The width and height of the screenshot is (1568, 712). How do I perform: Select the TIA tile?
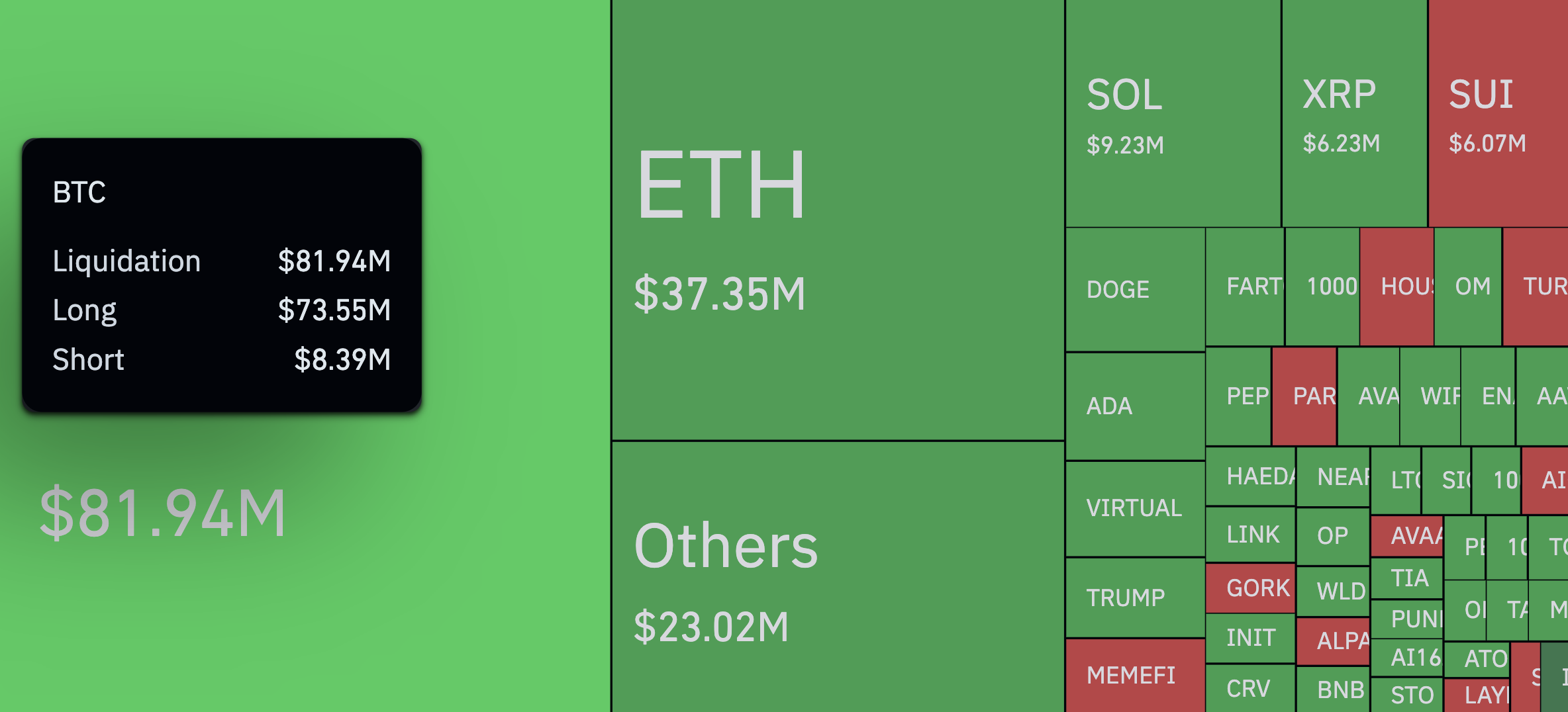(x=1407, y=578)
